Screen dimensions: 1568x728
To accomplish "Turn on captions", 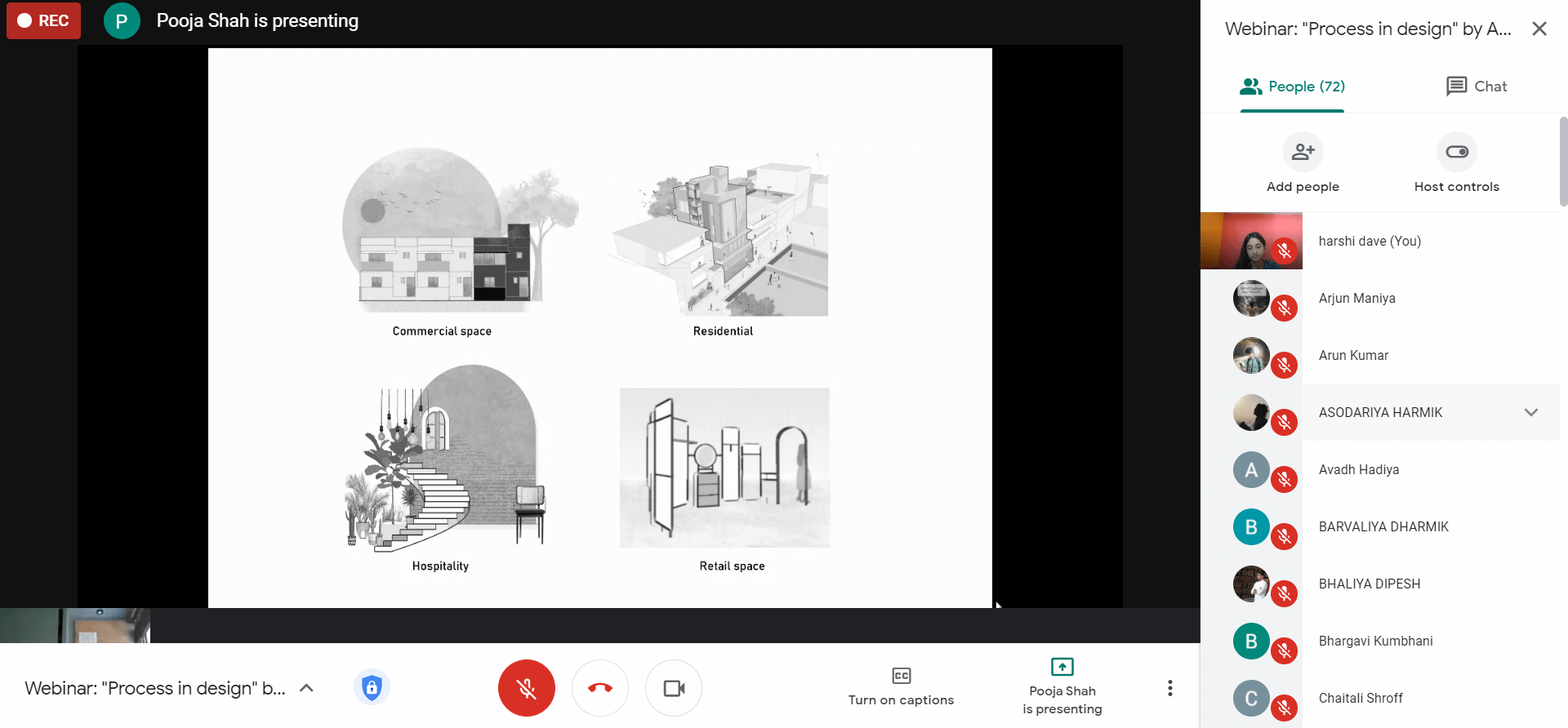I will 901,687.
